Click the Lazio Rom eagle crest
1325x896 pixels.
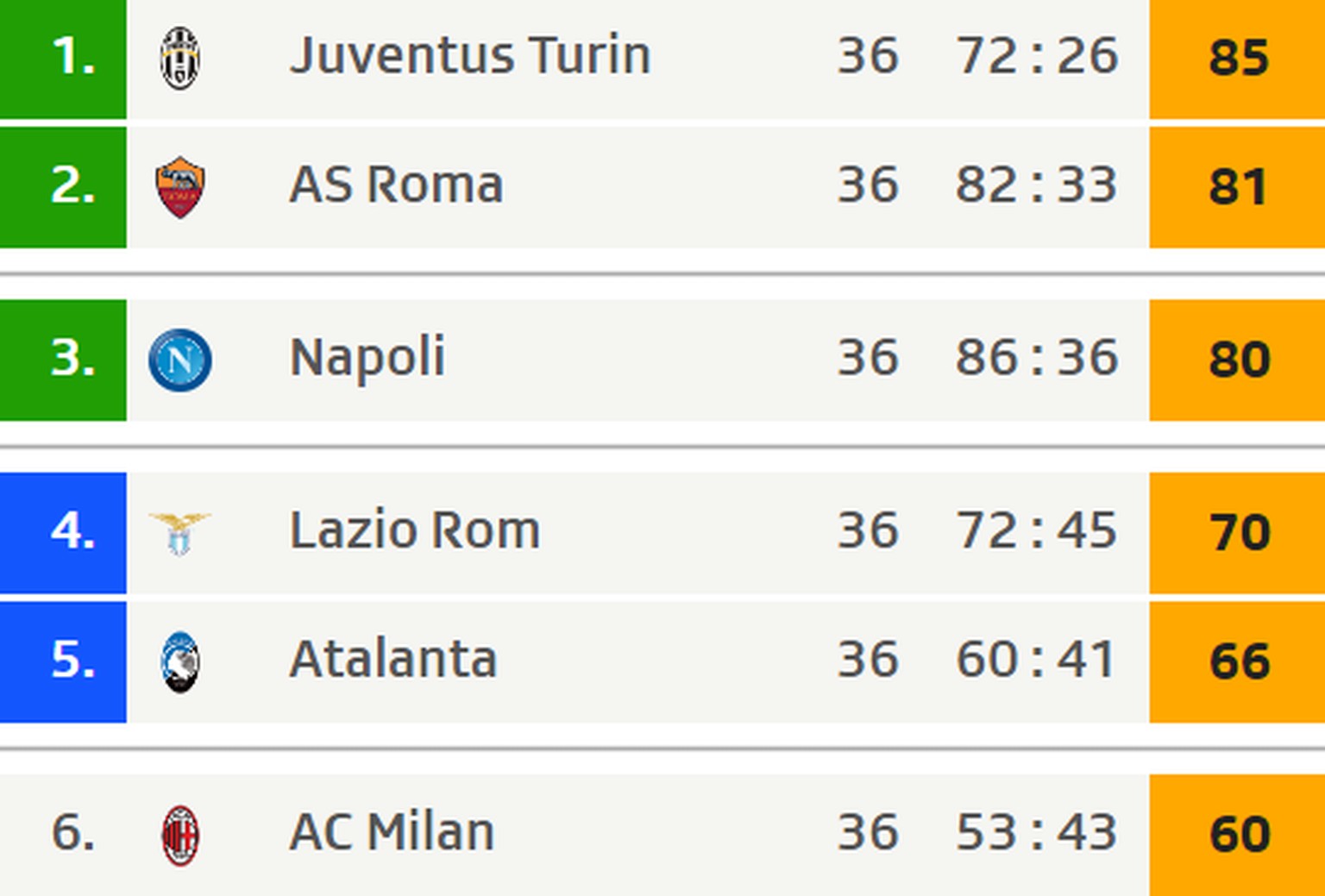(x=180, y=533)
